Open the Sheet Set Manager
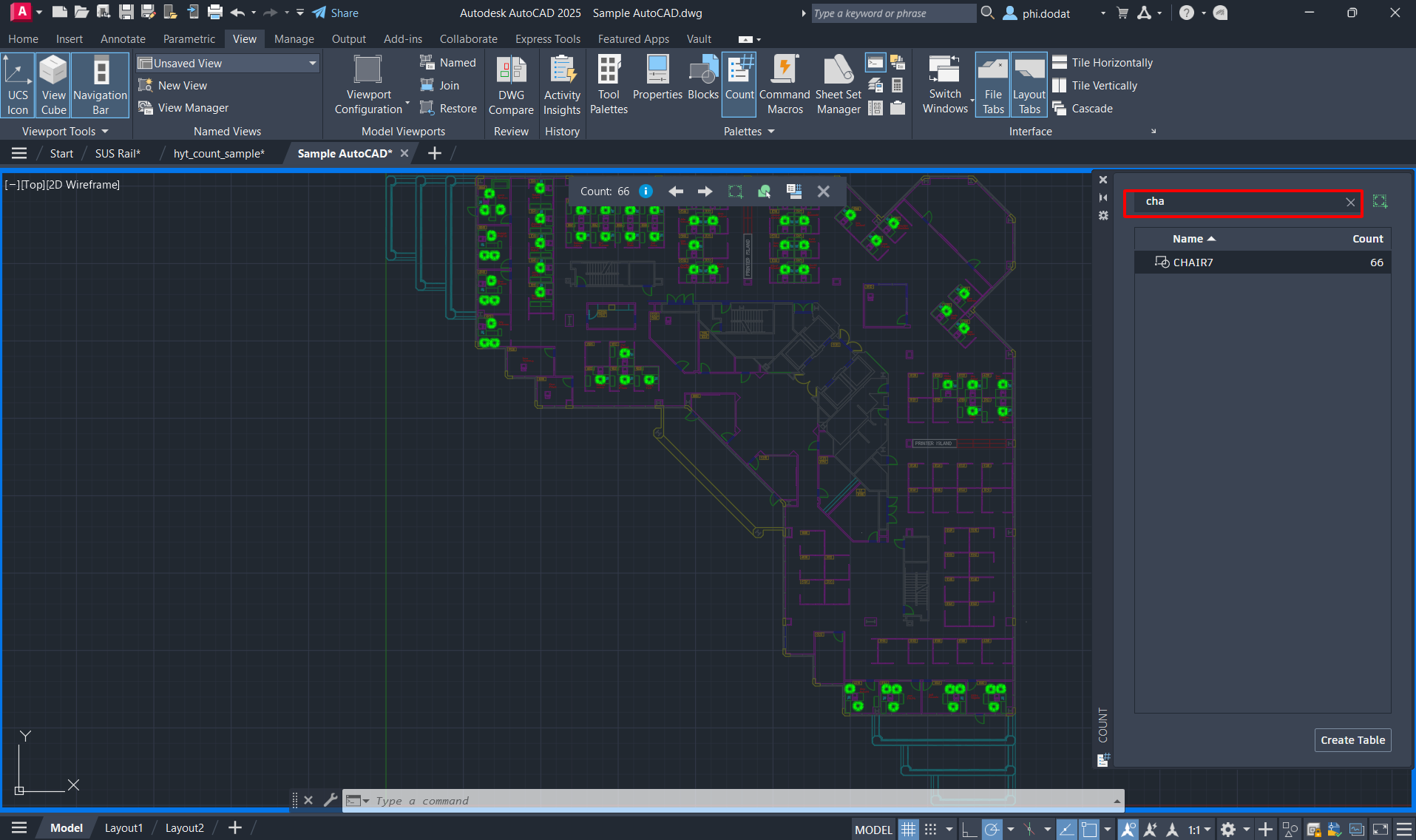1416x840 pixels. [x=839, y=86]
